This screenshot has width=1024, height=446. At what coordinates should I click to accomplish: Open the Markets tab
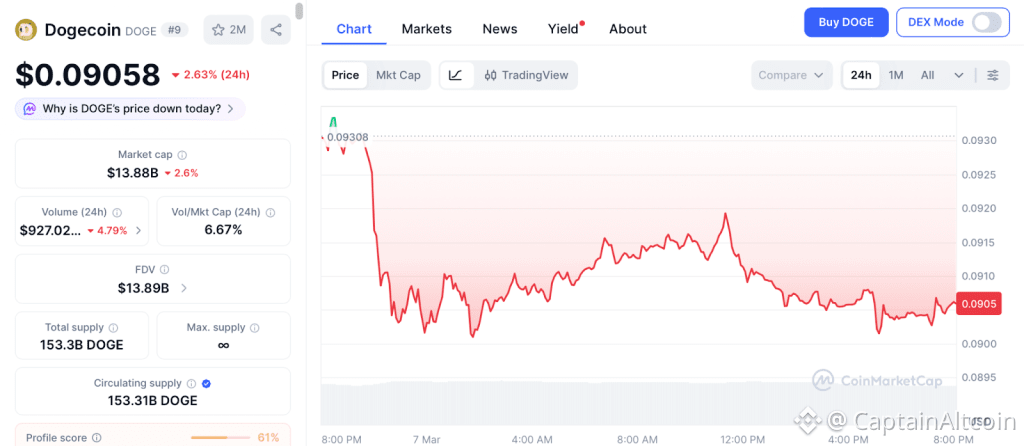click(426, 29)
